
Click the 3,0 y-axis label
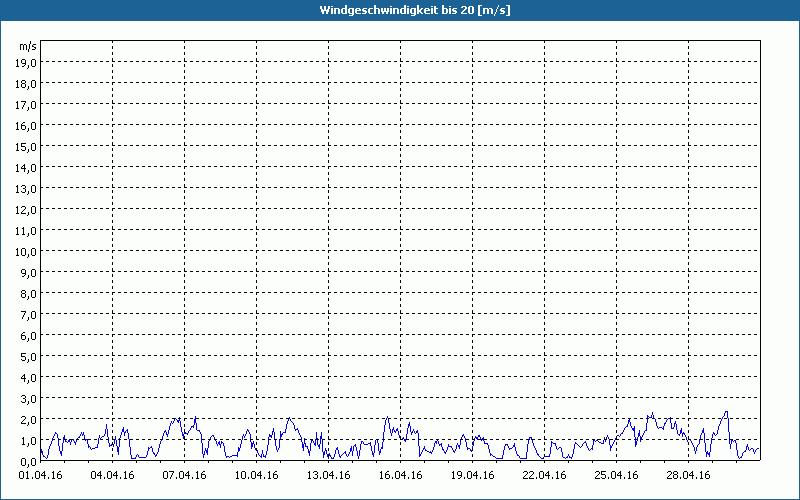tap(28, 399)
